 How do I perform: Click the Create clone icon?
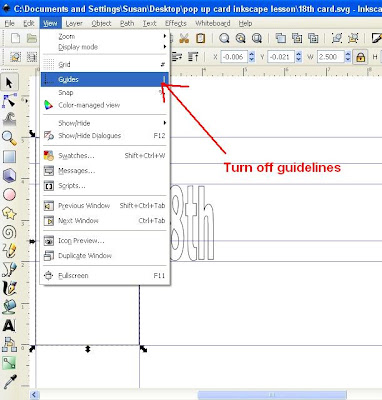coord(297,38)
